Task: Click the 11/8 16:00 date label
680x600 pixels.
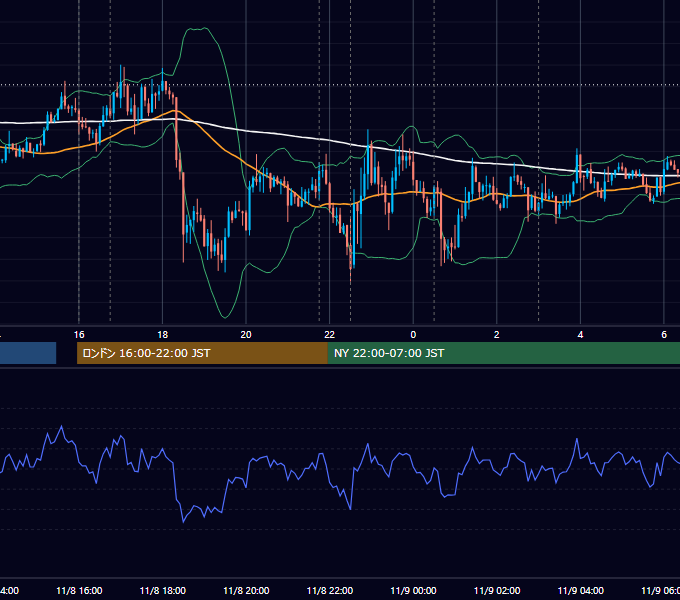Action: (x=79, y=590)
